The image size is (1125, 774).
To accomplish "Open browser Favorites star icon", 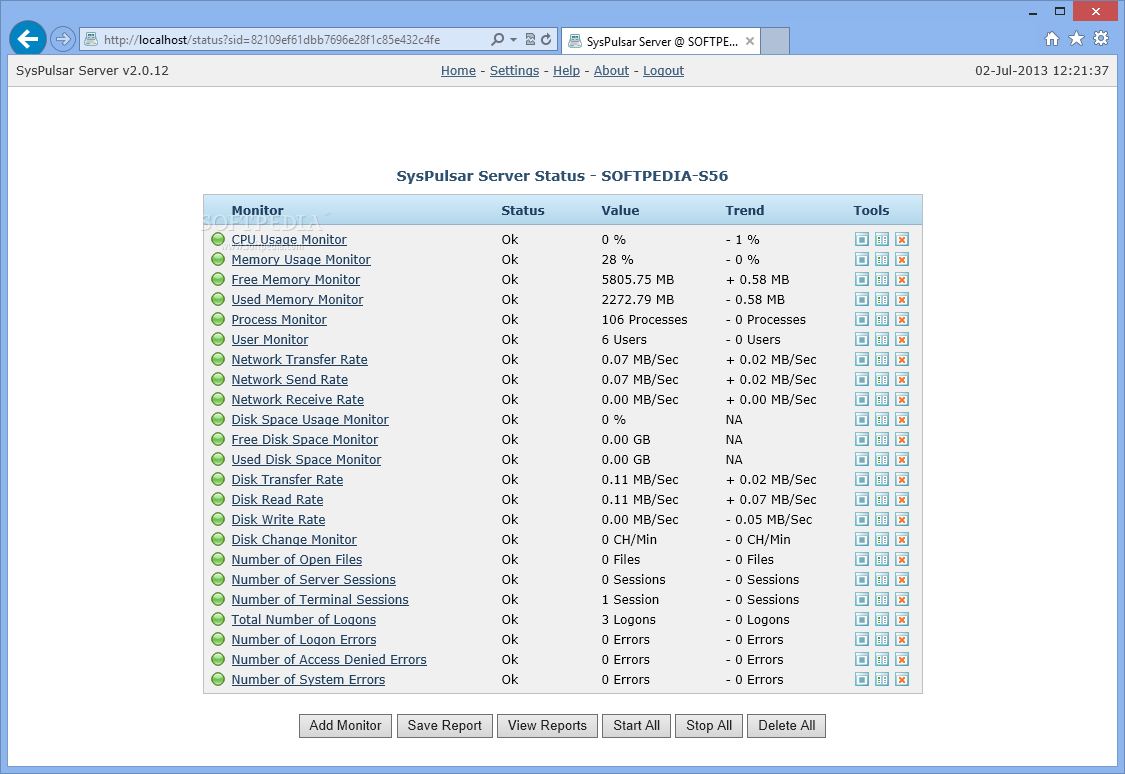I will pos(1076,39).
